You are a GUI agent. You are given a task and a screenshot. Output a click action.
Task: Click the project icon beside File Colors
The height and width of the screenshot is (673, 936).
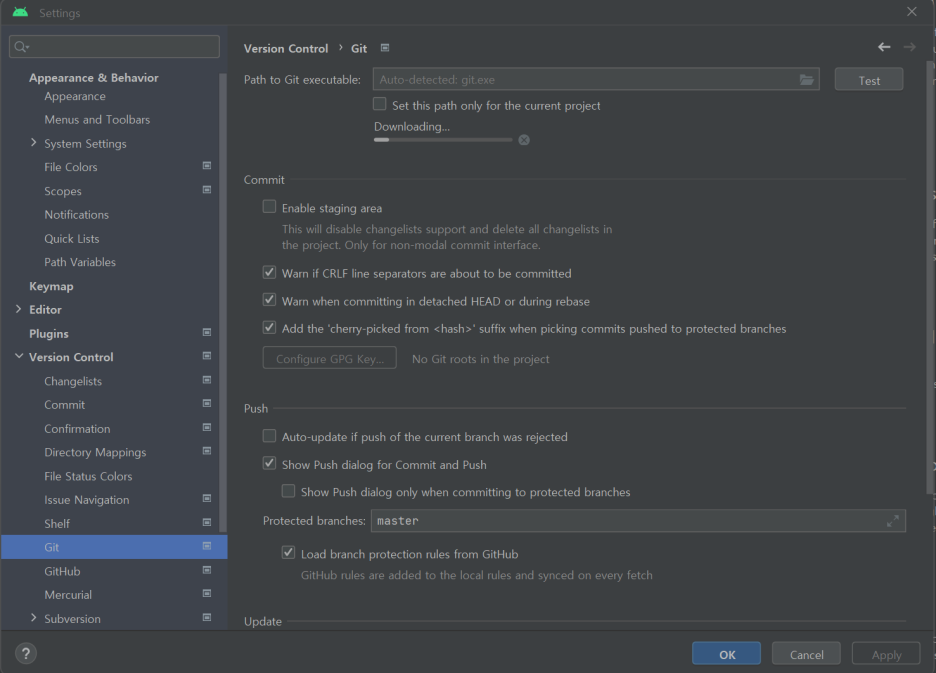207,165
